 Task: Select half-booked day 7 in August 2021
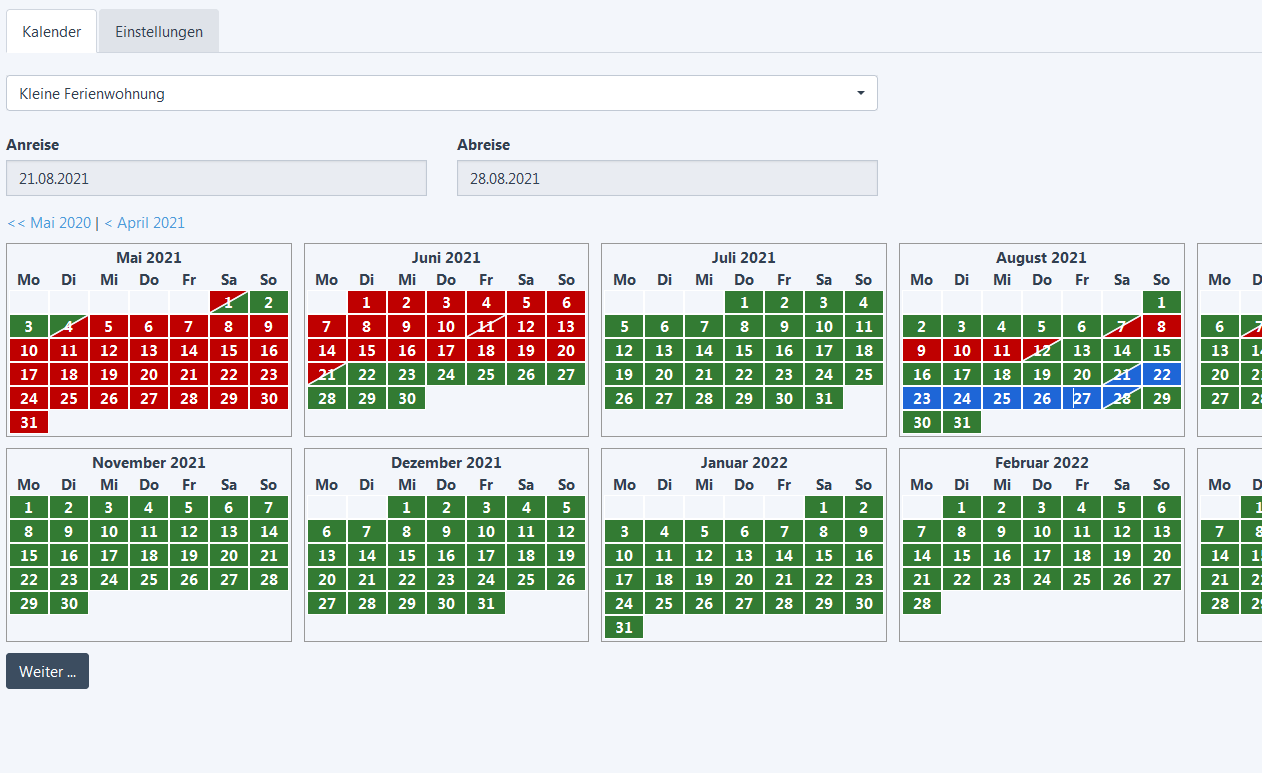[1122, 326]
